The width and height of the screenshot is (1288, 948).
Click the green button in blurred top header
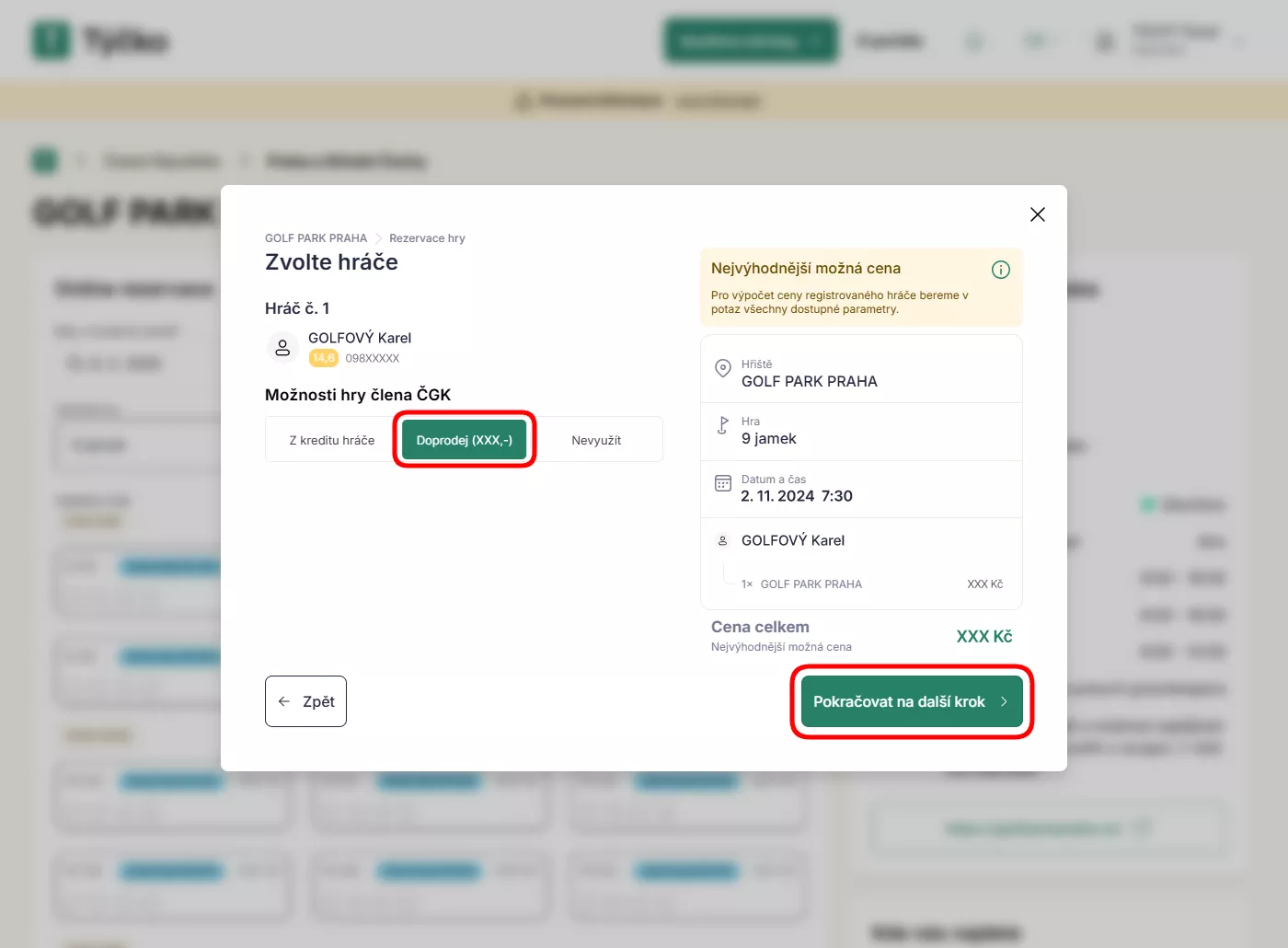pos(752,40)
